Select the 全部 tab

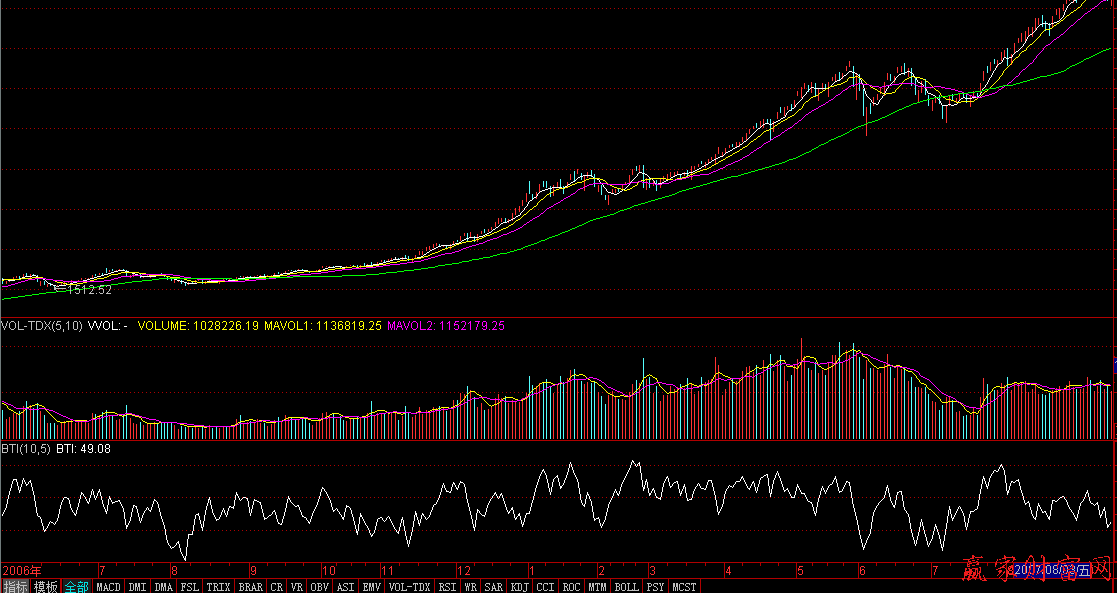[x=77, y=587]
